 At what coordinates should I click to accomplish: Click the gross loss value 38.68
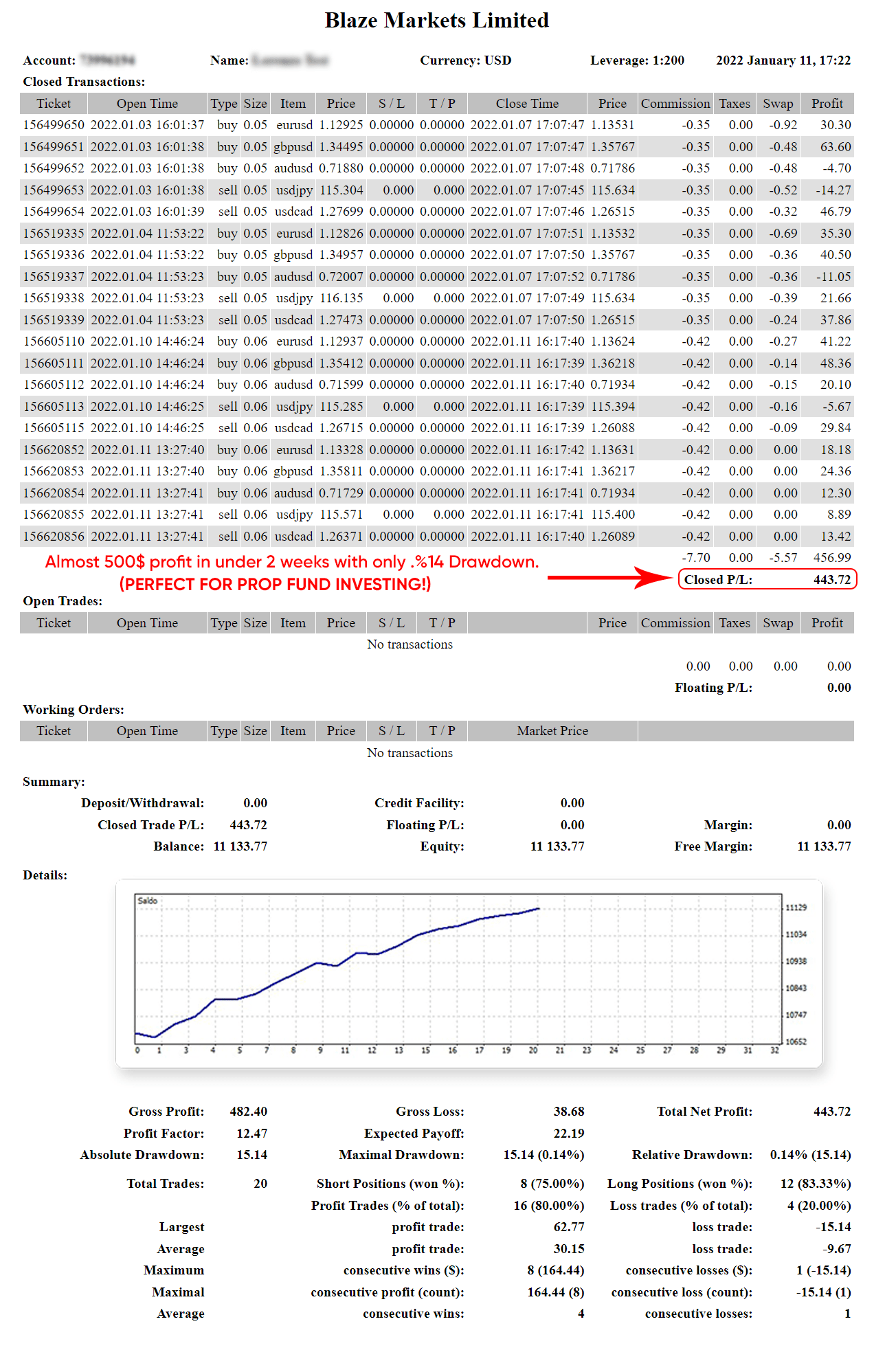point(569,1112)
